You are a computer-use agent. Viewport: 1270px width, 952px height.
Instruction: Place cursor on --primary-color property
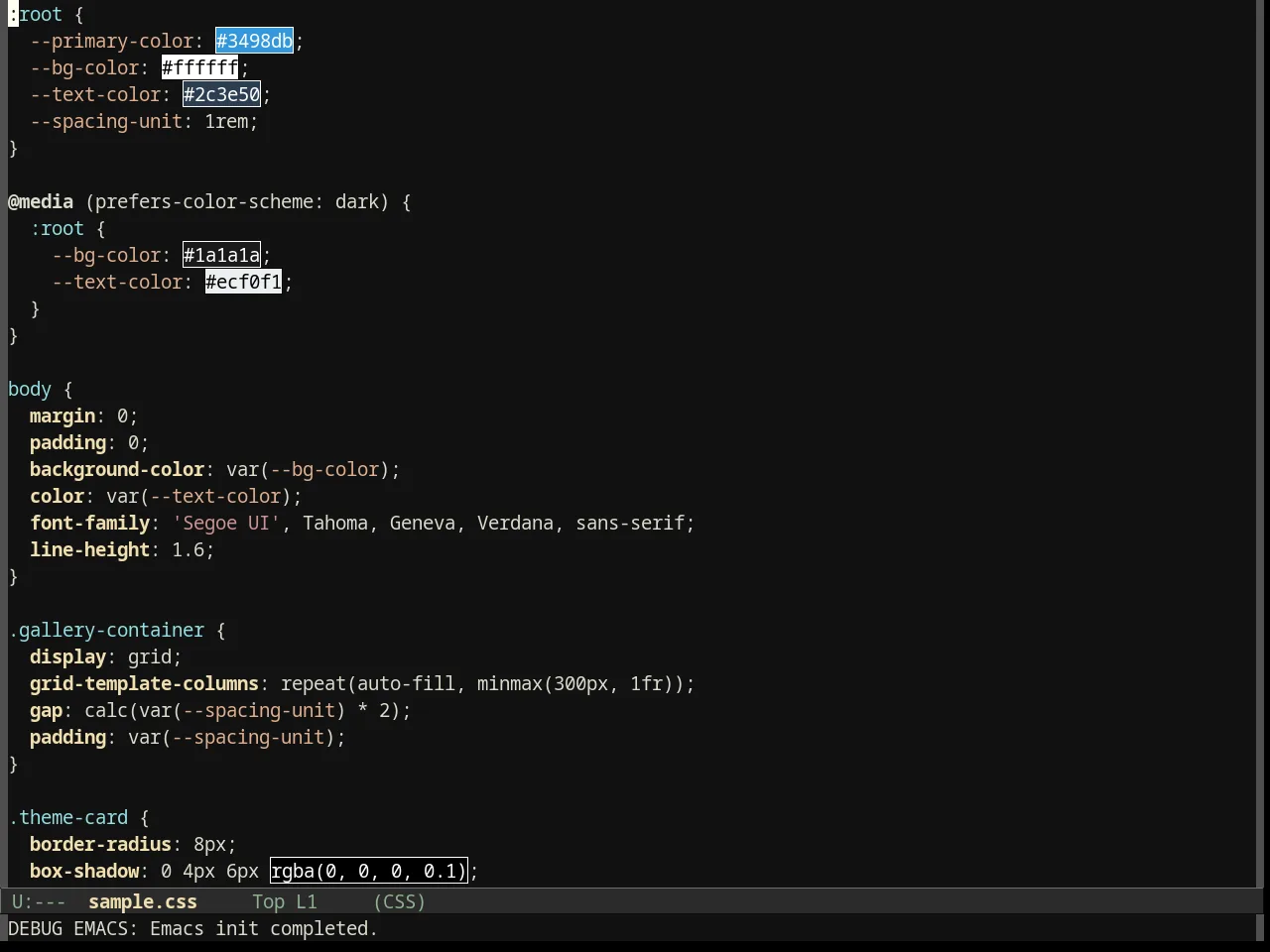pos(111,41)
